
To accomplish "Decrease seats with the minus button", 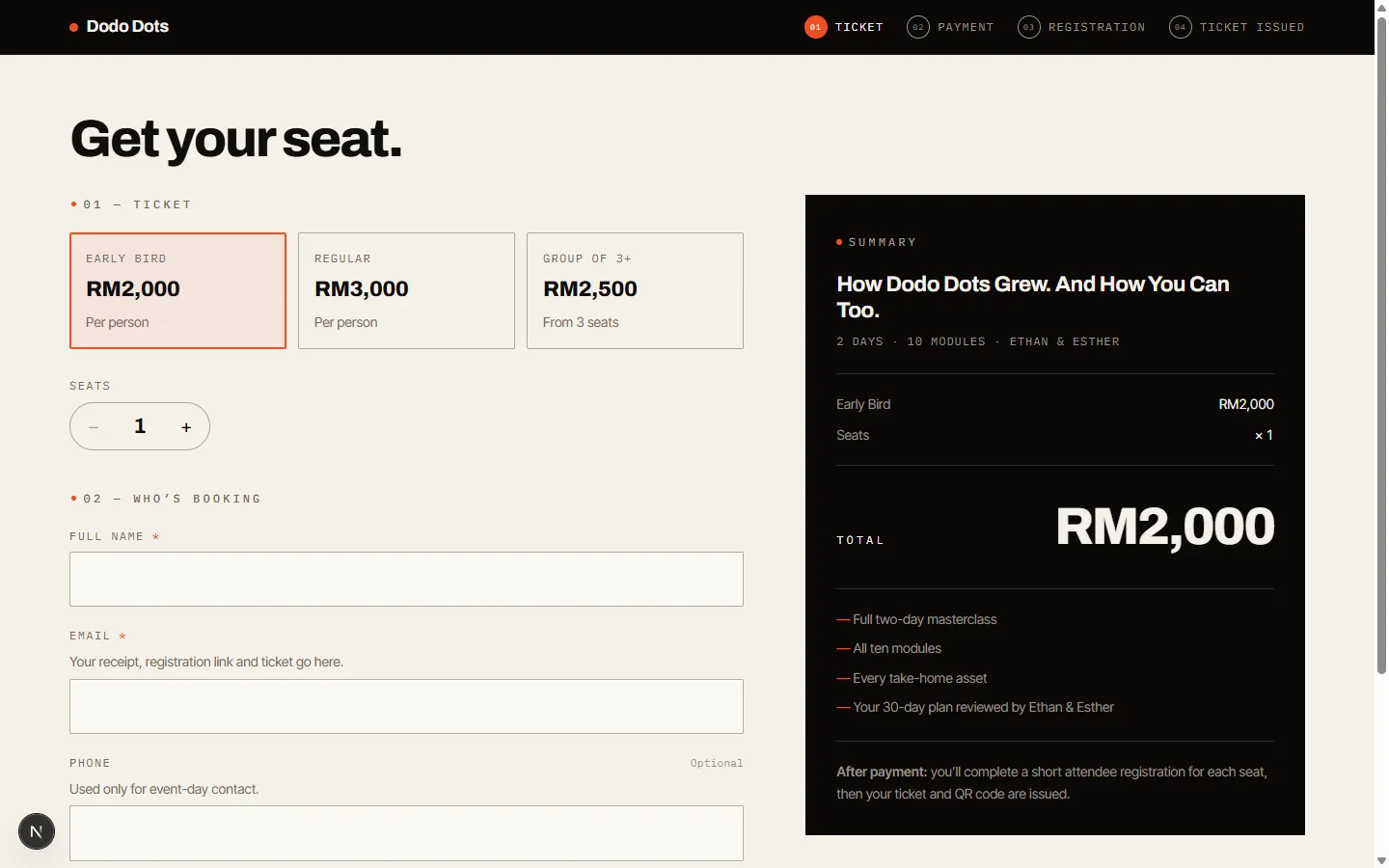I will click(x=94, y=427).
